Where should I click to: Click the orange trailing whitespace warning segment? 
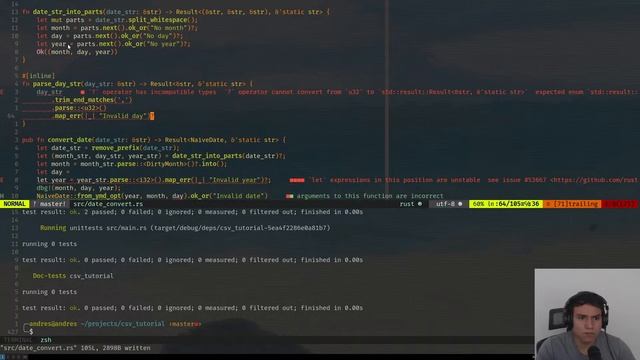point(572,204)
